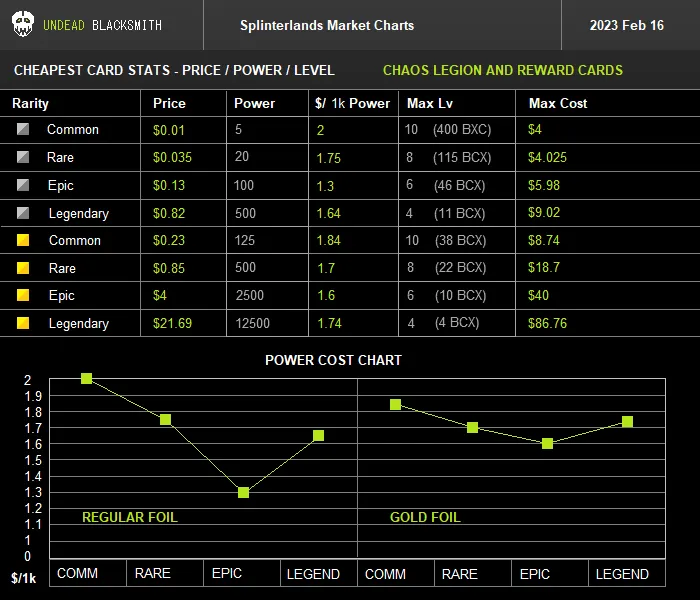
Task: Select the gold foil Epic chart point
Action: [x=547, y=443]
